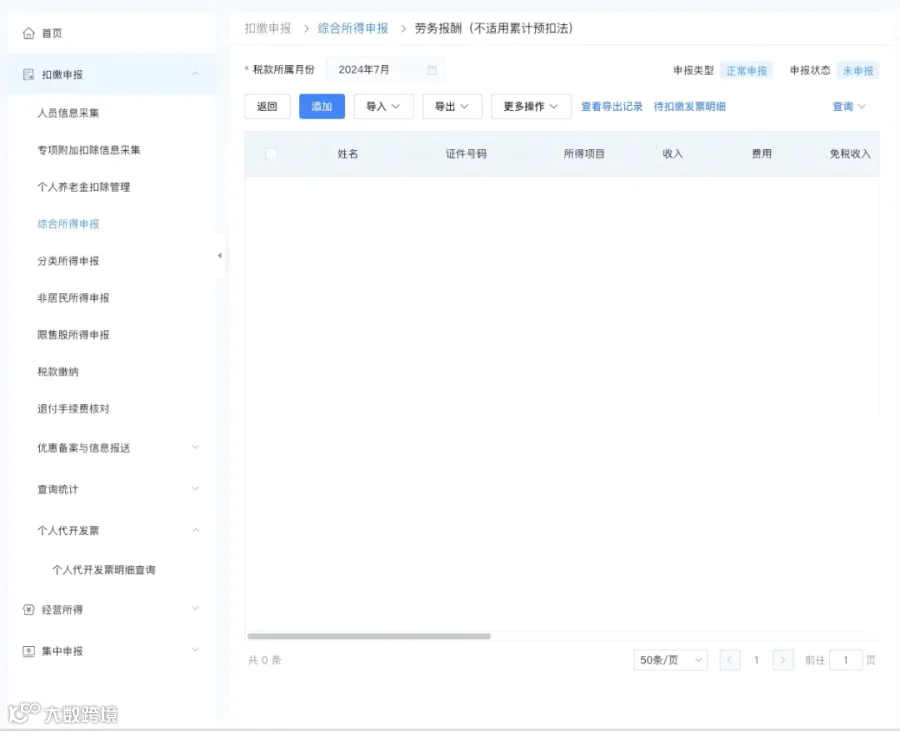Click the 未申报 status tag

(858, 71)
